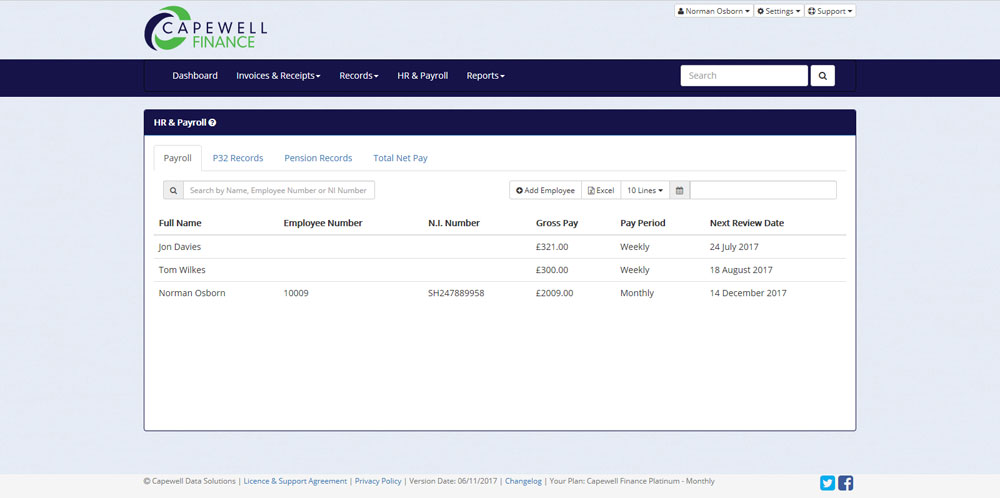
Task: Select the Jon Davies row name
Action: [x=180, y=247]
